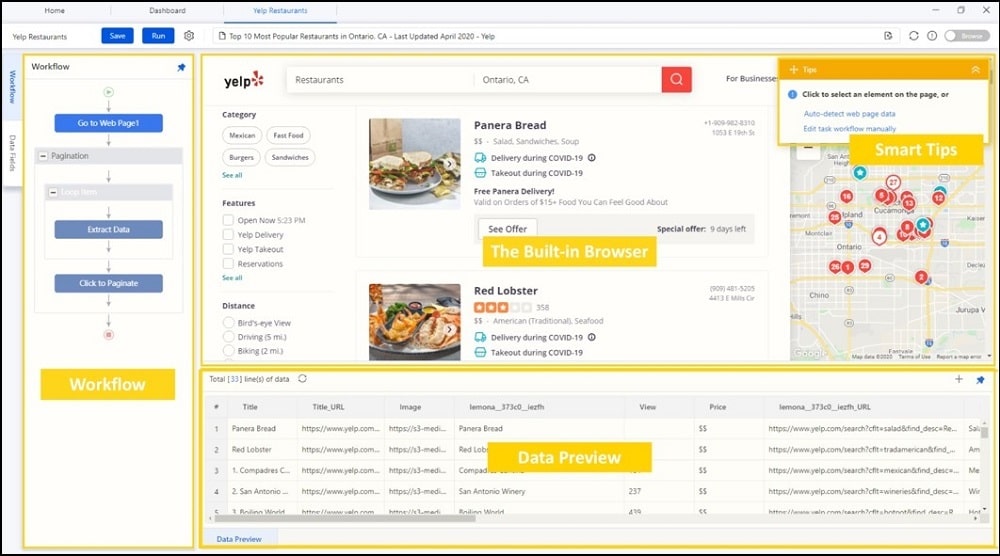Toggle the Browse mode switch
The image size is (1000, 556).
click(966, 36)
